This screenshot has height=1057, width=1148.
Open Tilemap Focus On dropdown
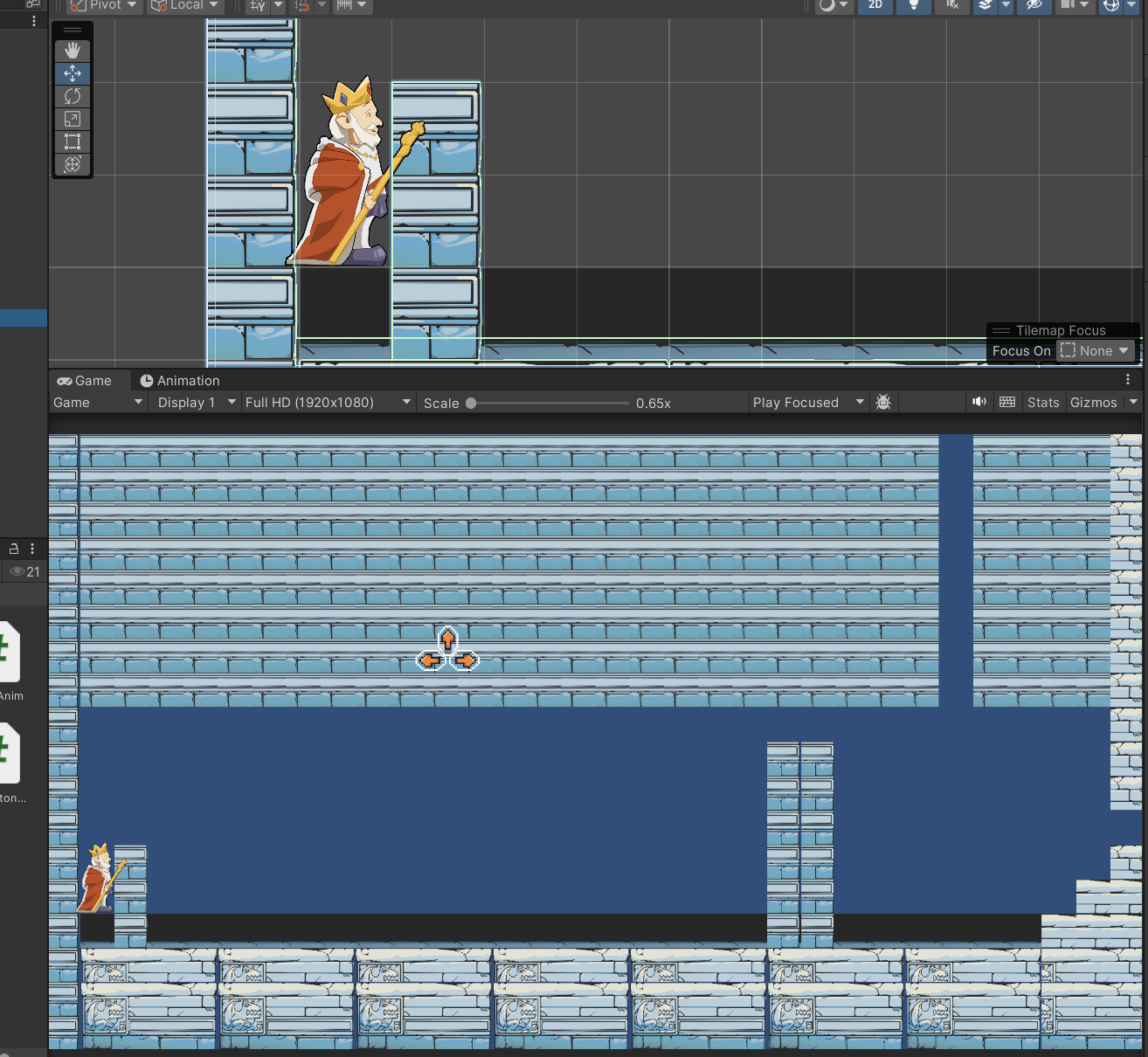point(1095,351)
